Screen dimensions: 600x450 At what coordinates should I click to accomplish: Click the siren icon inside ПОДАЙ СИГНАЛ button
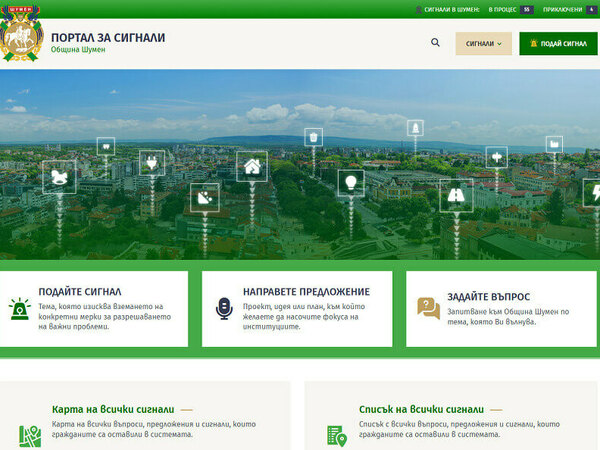pos(533,43)
